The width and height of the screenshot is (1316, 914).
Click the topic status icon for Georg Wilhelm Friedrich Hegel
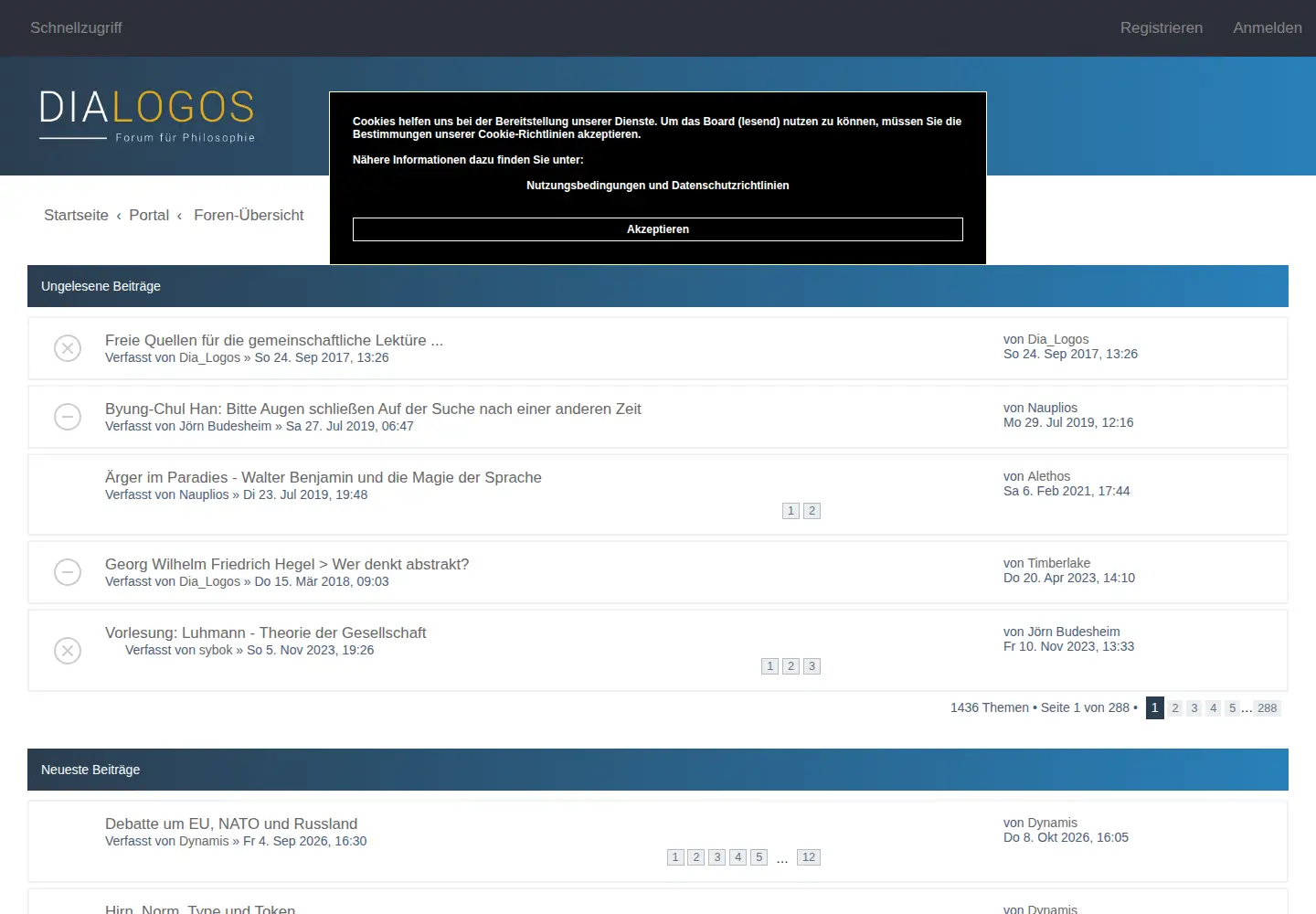click(x=68, y=572)
